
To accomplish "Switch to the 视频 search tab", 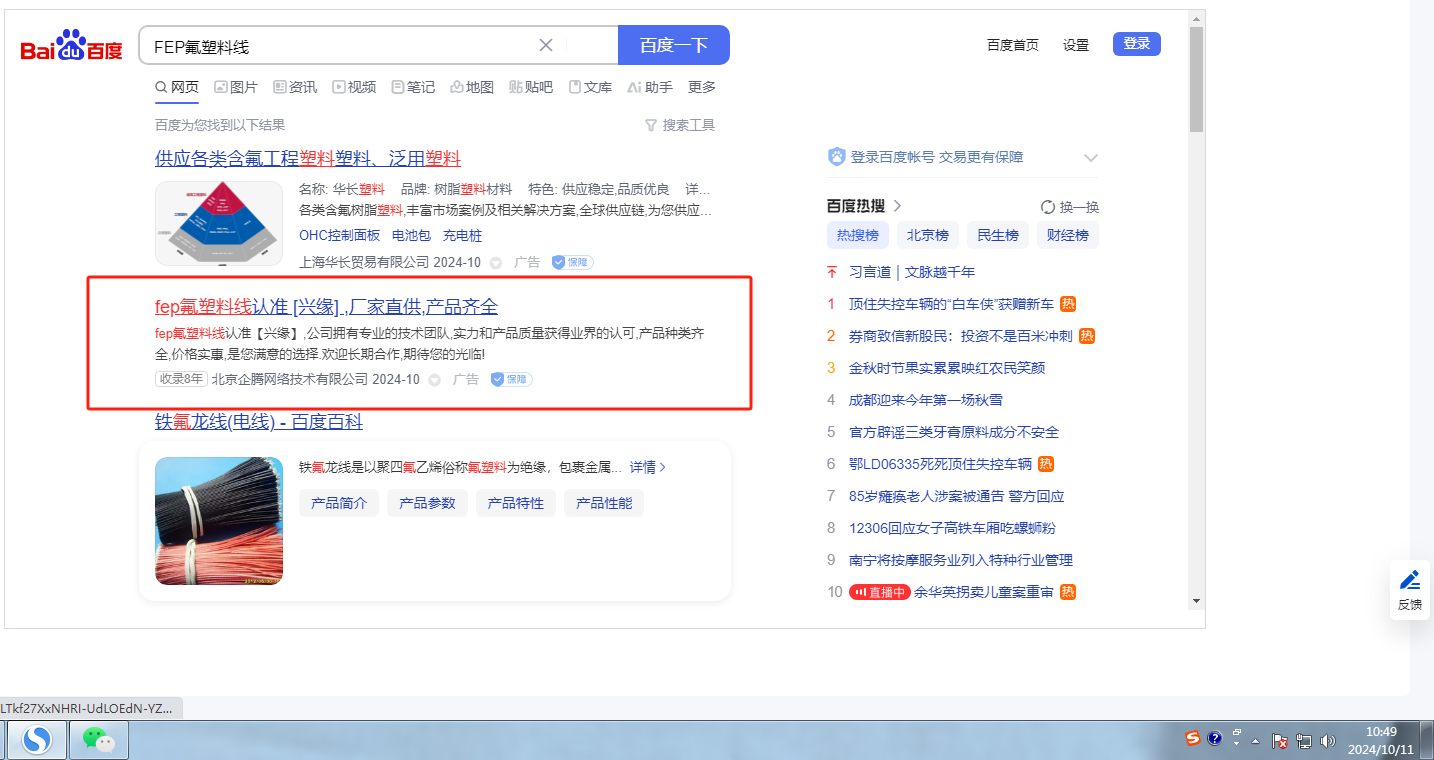I will click(354, 87).
